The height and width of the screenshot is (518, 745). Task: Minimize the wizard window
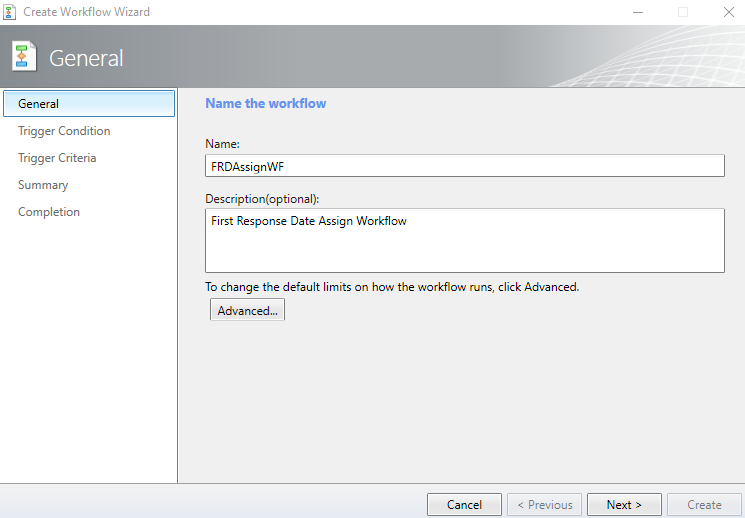[638, 12]
